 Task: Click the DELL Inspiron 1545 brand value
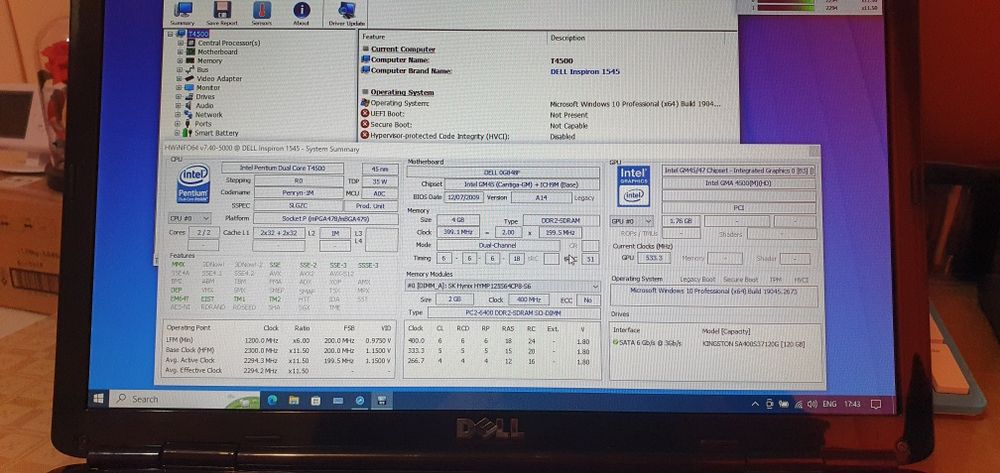(x=585, y=72)
